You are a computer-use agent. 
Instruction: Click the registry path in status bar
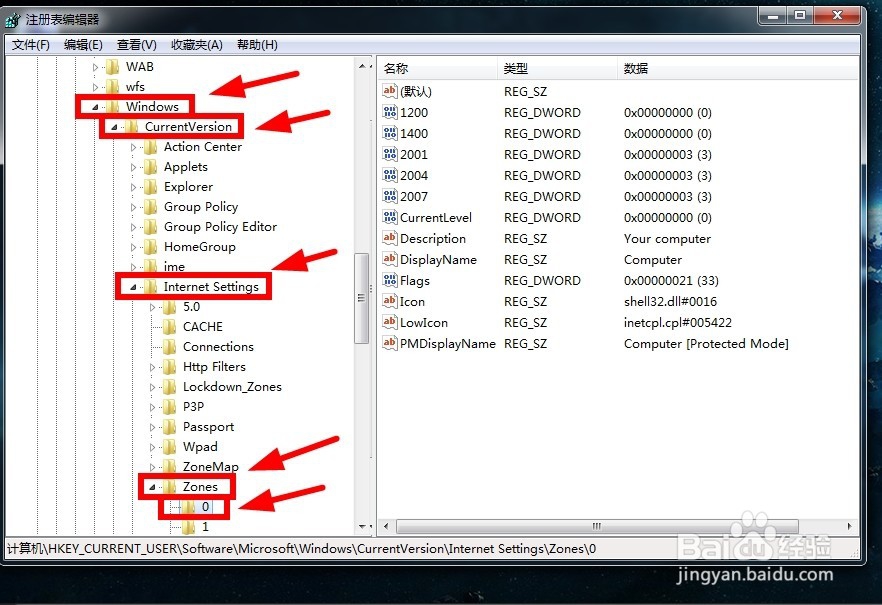(x=301, y=549)
